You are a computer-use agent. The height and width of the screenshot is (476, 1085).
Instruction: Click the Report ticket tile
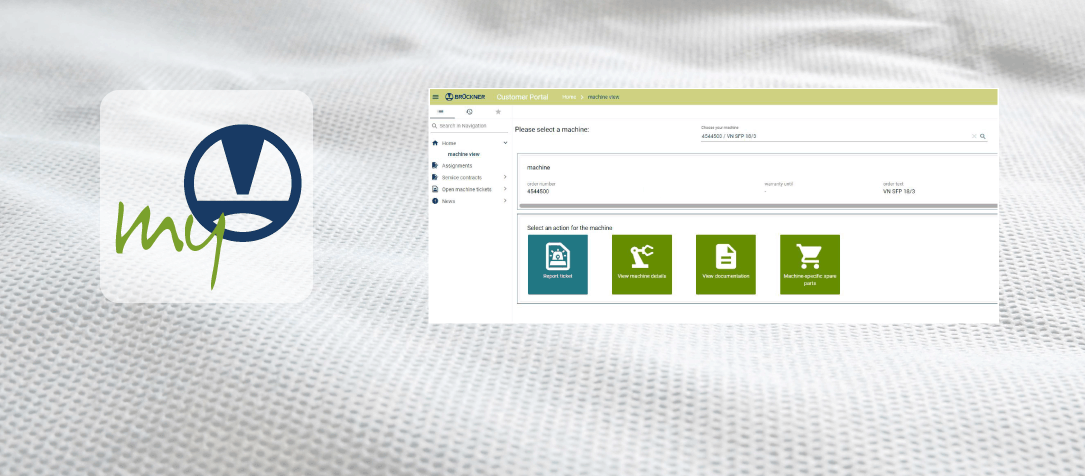pyautogui.click(x=558, y=264)
